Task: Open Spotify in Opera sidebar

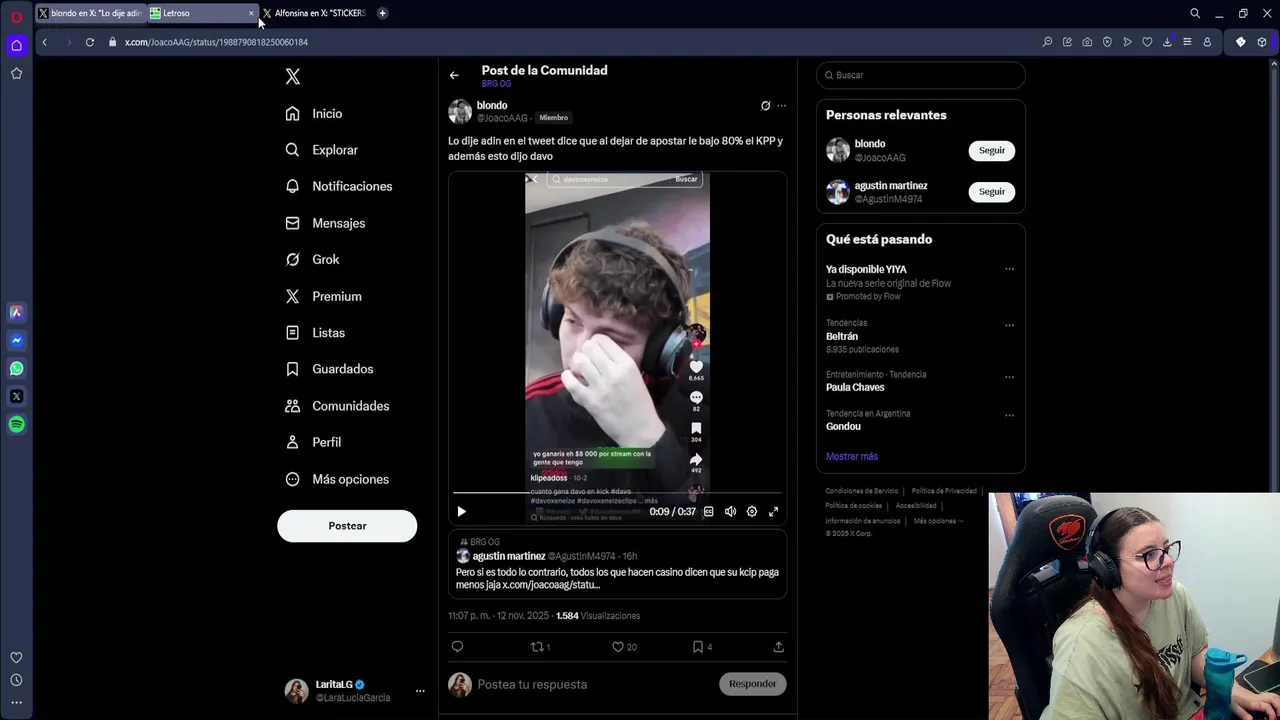Action: 16,424
